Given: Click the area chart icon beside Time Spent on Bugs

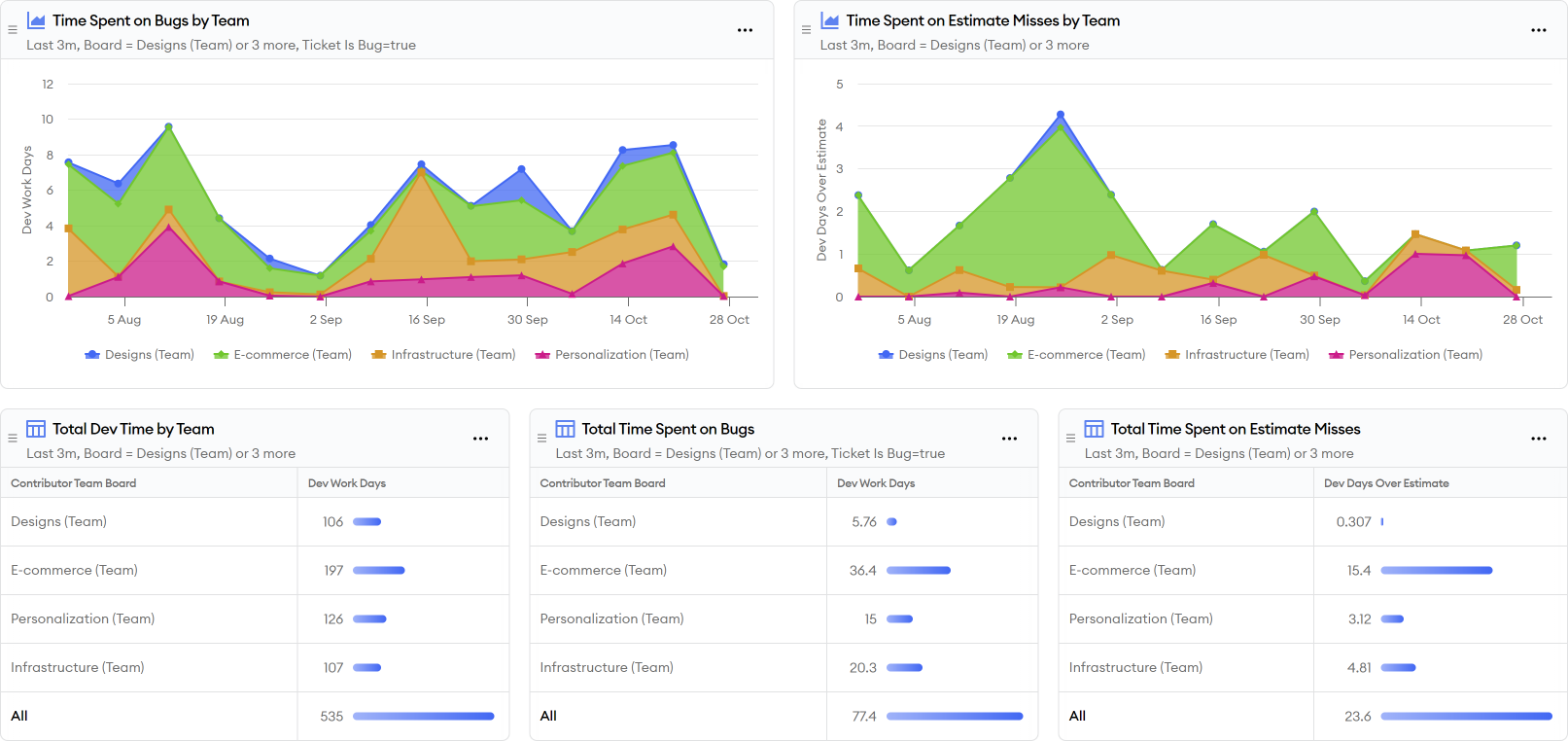Looking at the screenshot, I should tap(36, 20).
